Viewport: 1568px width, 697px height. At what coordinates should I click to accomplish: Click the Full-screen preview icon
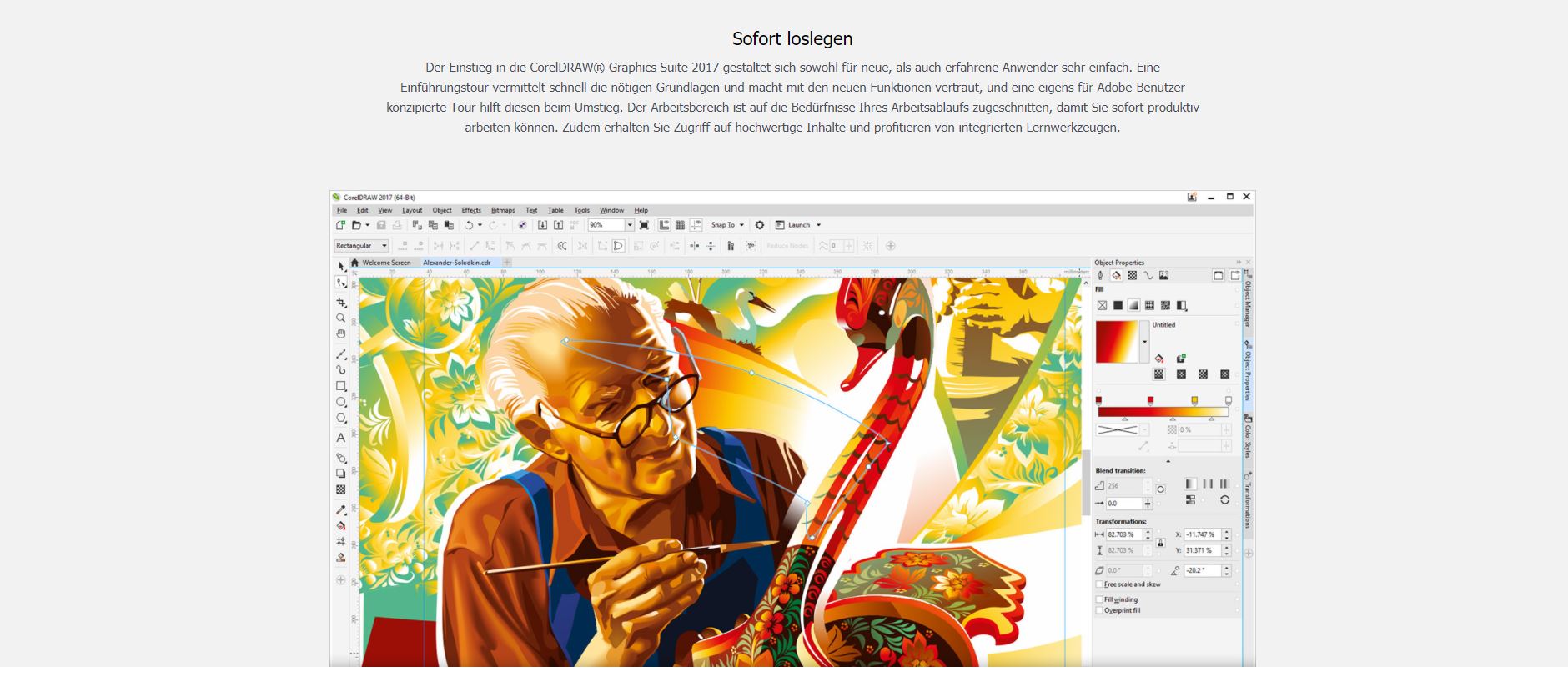point(644,225)
